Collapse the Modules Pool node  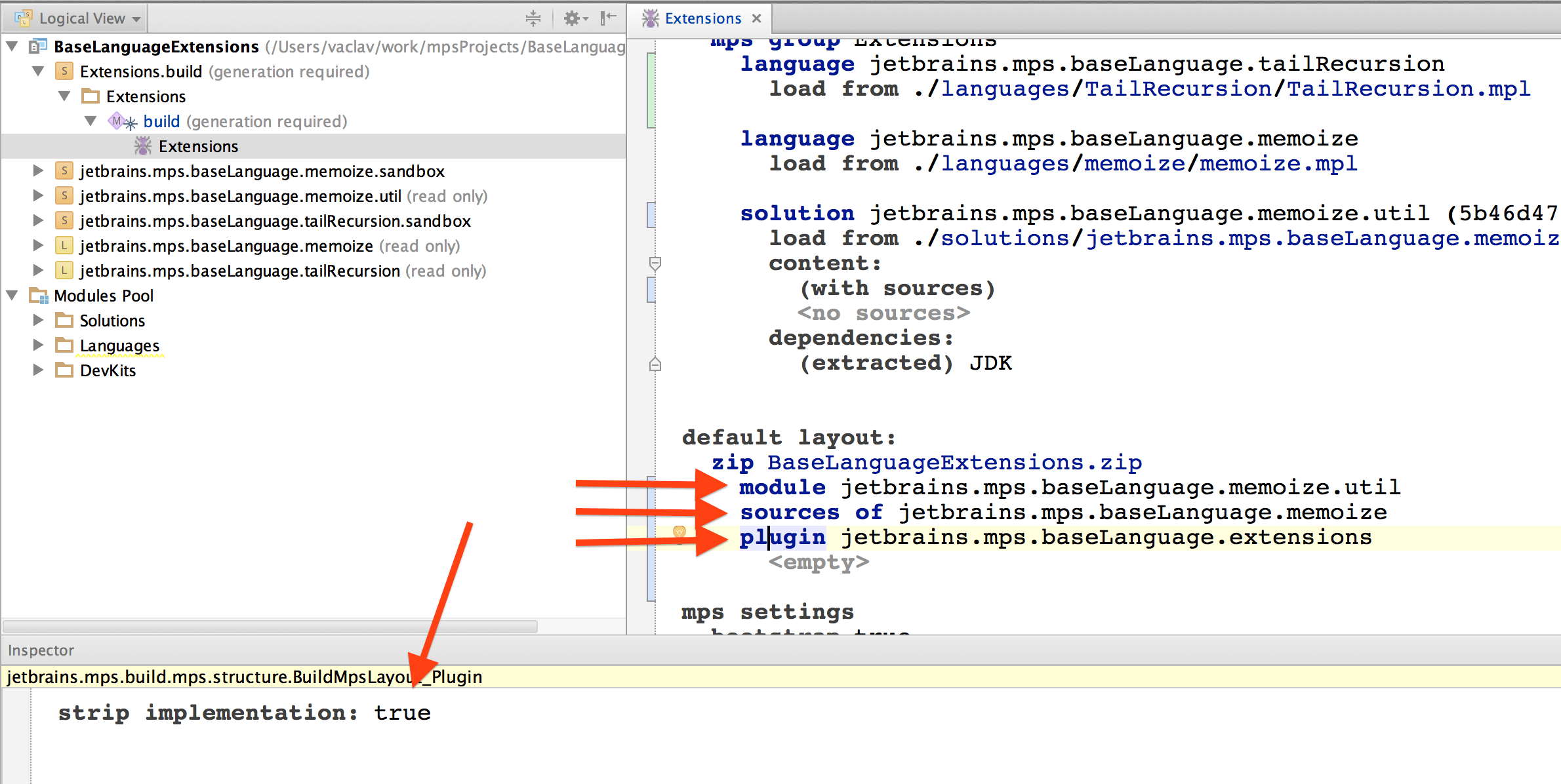tap(12, 296)
